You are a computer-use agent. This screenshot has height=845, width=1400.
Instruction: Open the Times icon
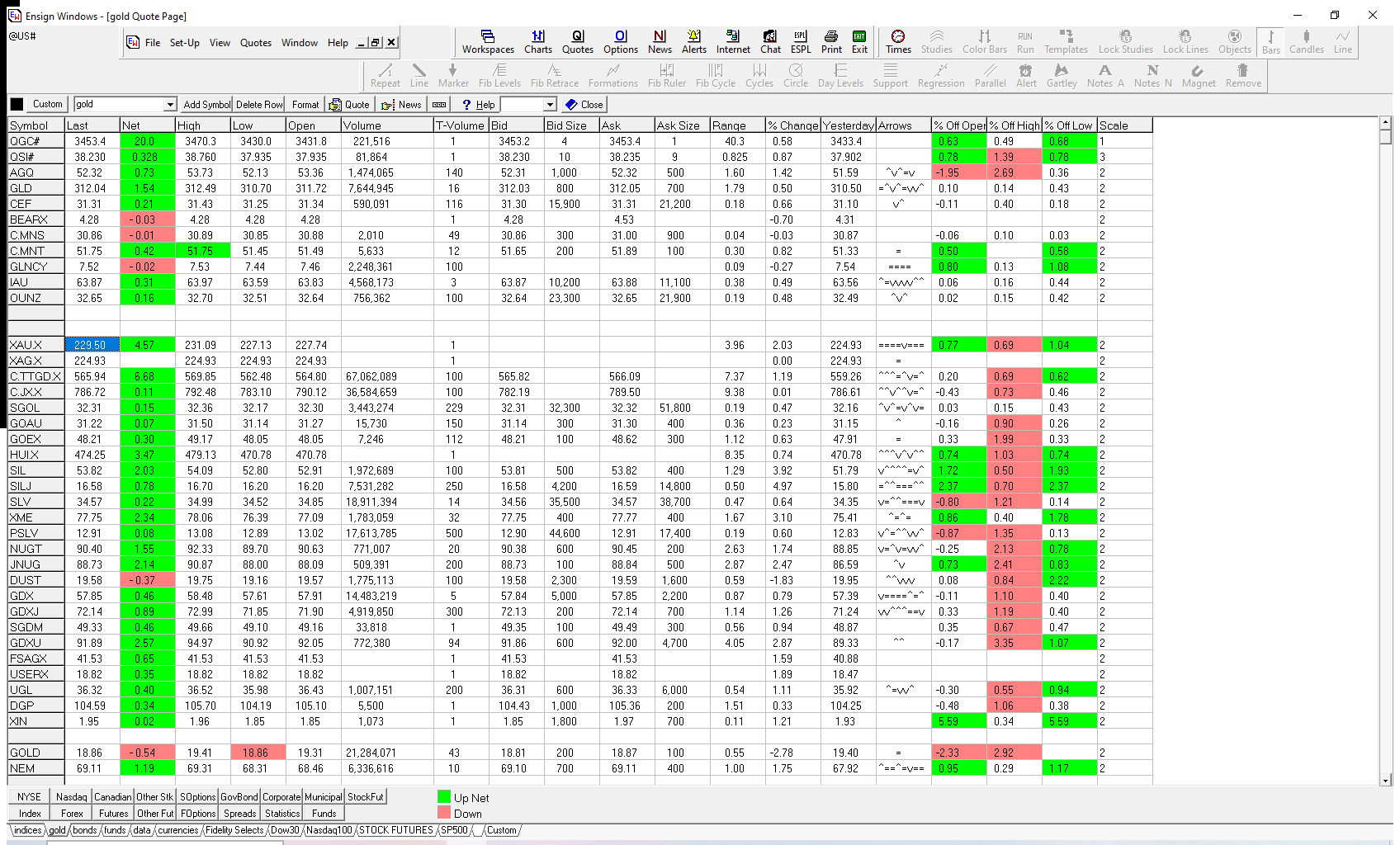coord(898,42)
